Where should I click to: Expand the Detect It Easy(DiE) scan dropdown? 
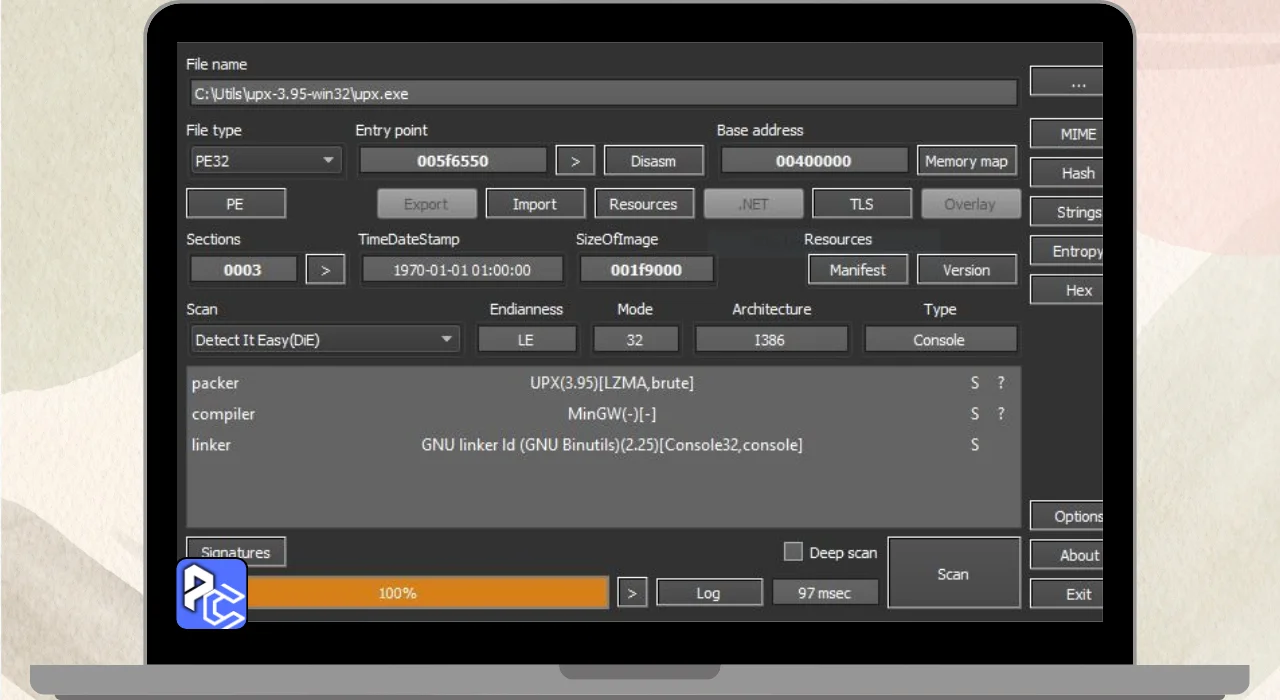[325, 340]
